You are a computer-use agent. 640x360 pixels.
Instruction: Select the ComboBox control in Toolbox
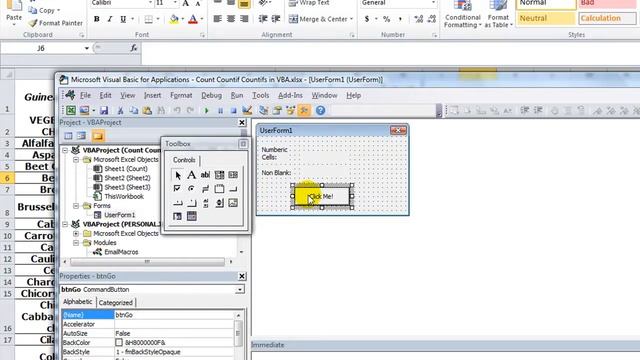point(219,175)
